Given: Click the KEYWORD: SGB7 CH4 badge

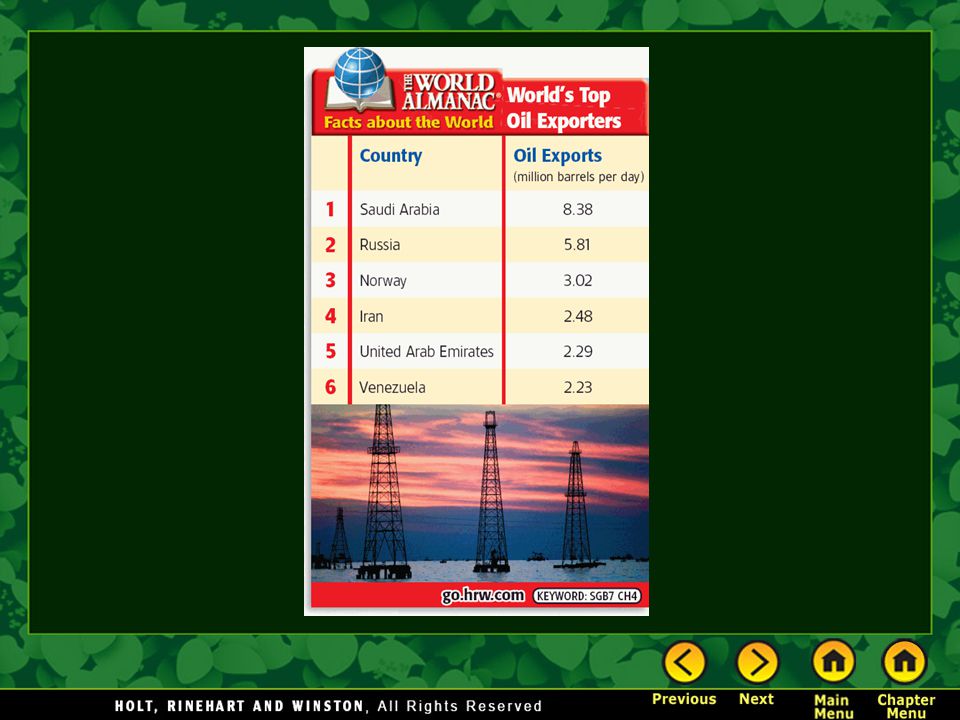Looking at the screenshot, I should pyautogui.click(x=587, y=596).
